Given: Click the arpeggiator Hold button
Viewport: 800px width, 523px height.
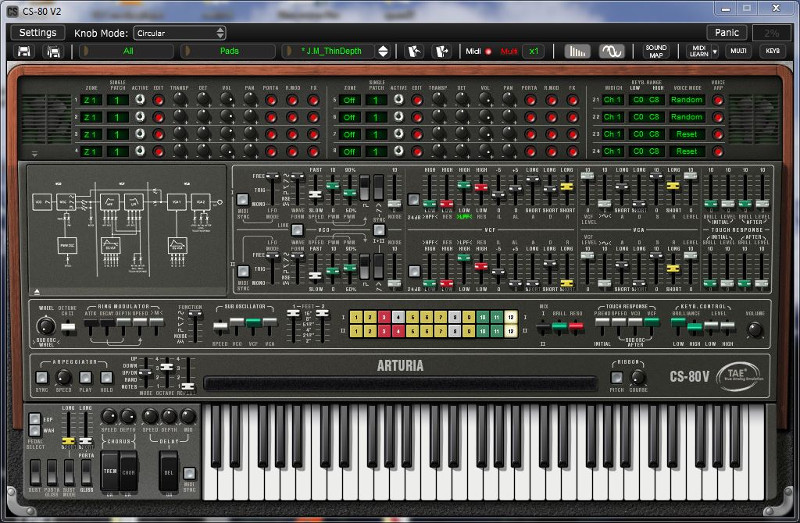Looking at the screenshot, I should click(106, 378).
